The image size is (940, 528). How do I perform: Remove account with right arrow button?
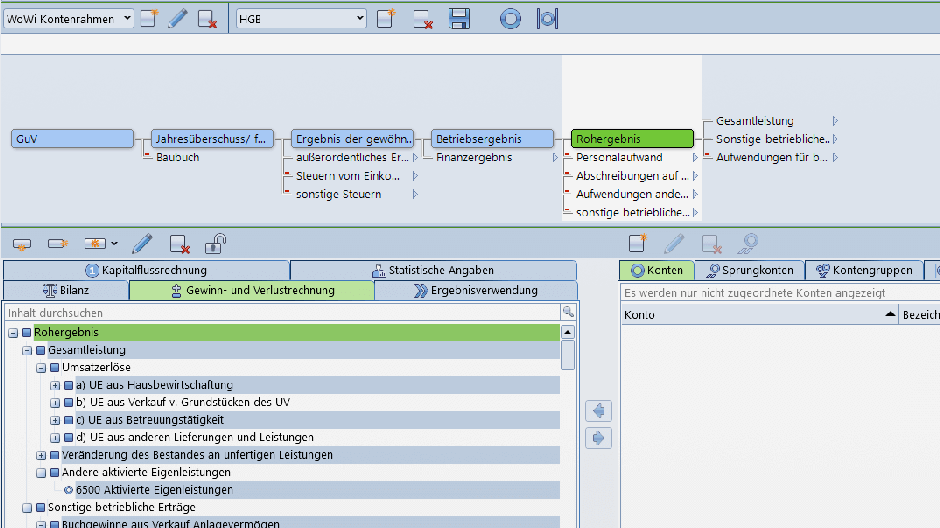point(598,438)
